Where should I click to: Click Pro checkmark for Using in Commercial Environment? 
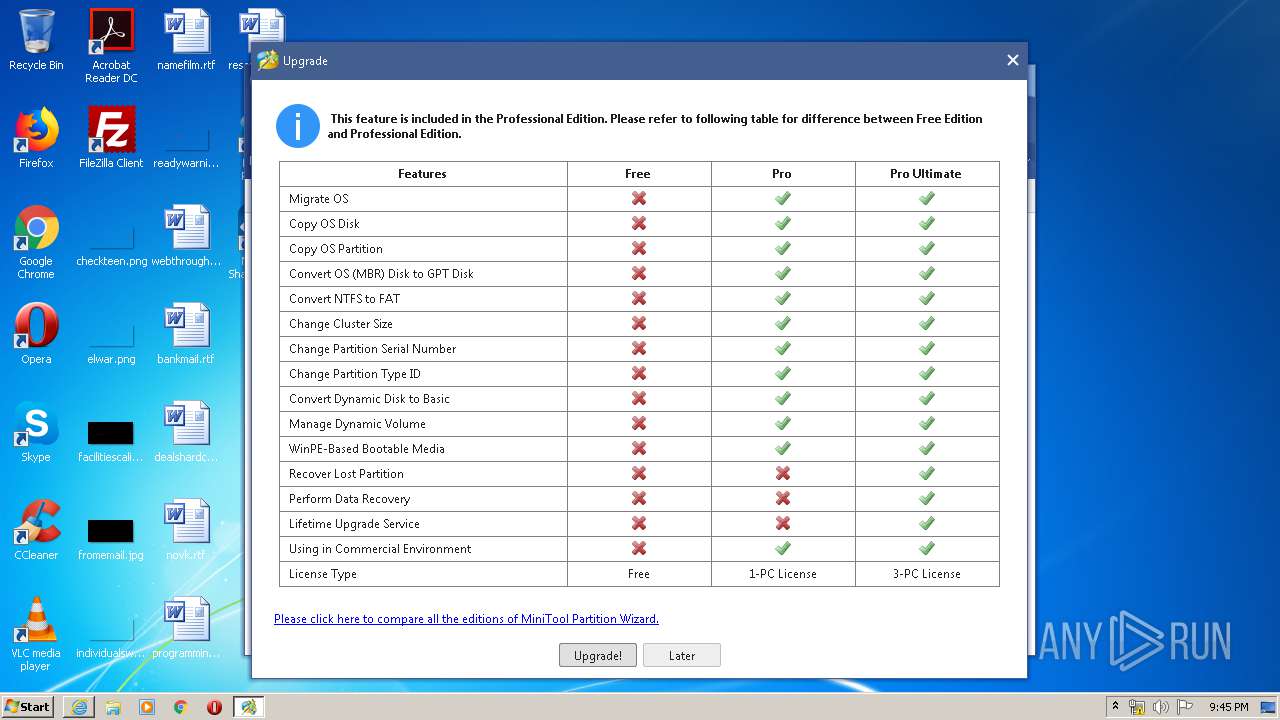[x=783, y=549]
